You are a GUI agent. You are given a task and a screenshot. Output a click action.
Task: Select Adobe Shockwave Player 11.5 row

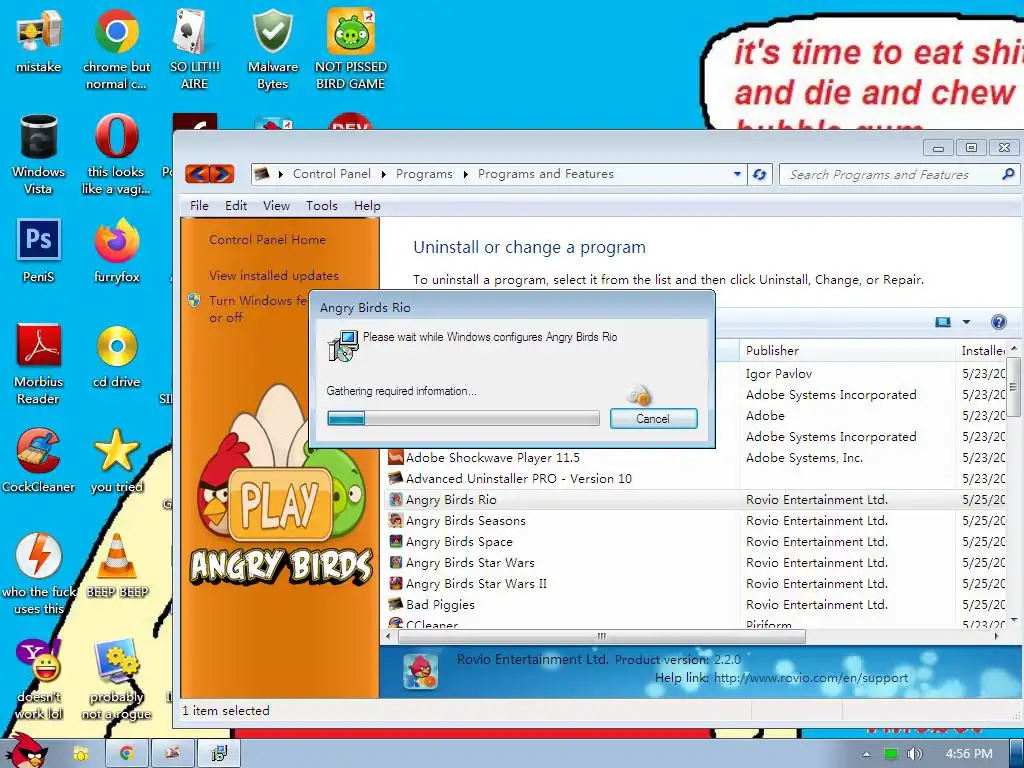pyautogui.click(x=695, y=458)
